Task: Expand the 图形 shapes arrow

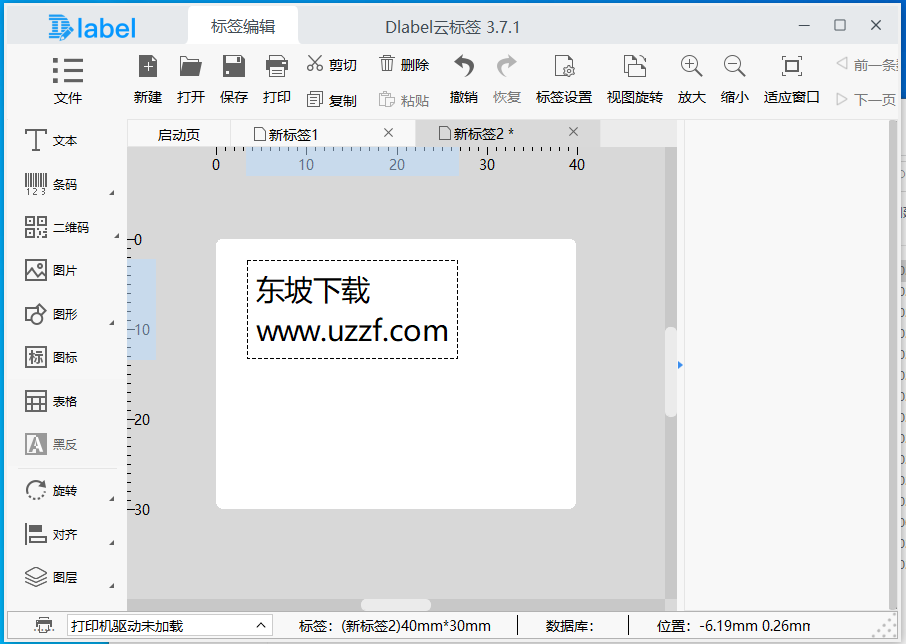Action: tap(112, 322)
